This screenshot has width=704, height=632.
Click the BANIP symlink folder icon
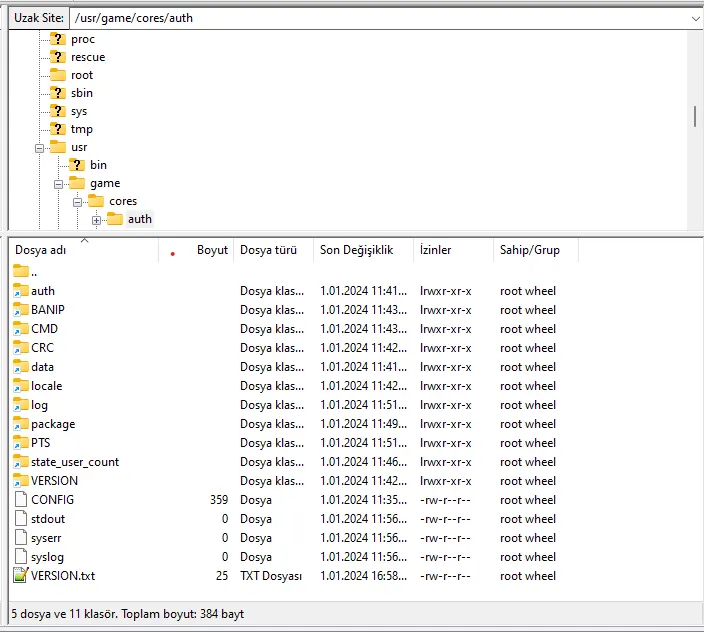click(21, 309)
